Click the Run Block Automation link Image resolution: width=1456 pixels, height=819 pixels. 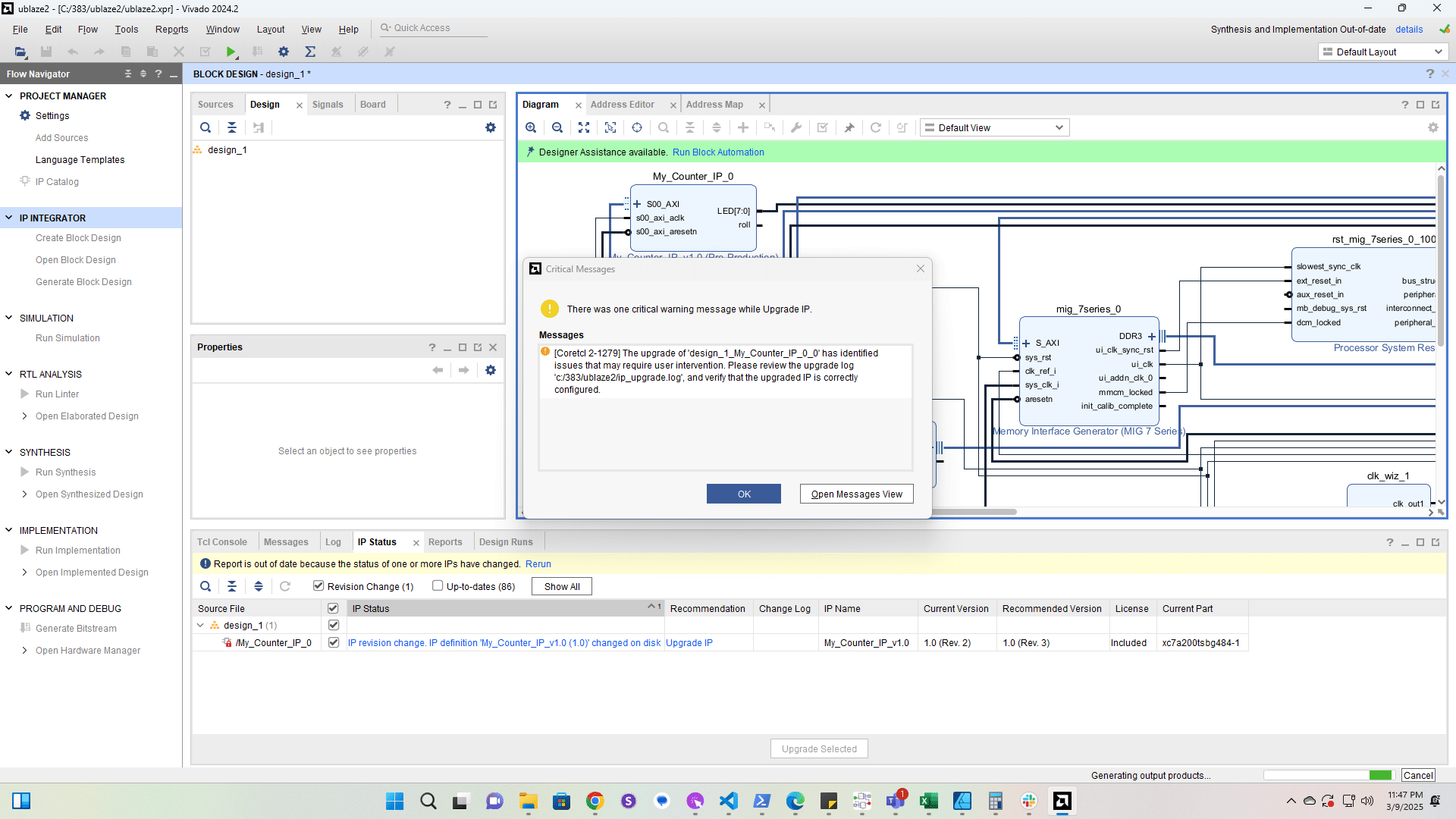point(718,152)
